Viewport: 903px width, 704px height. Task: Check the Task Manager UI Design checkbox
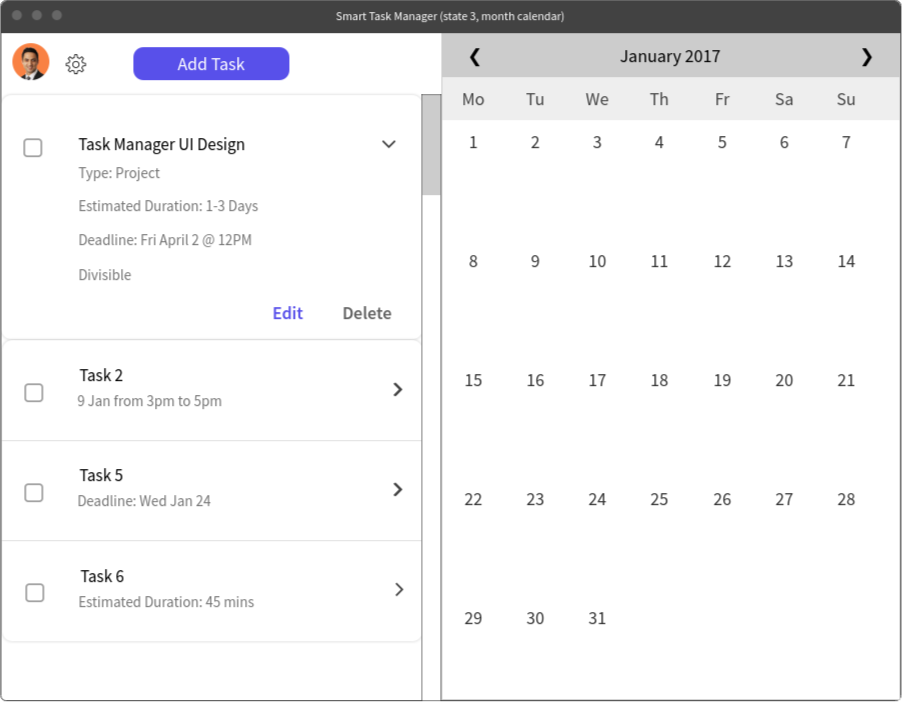coord(33,147)
